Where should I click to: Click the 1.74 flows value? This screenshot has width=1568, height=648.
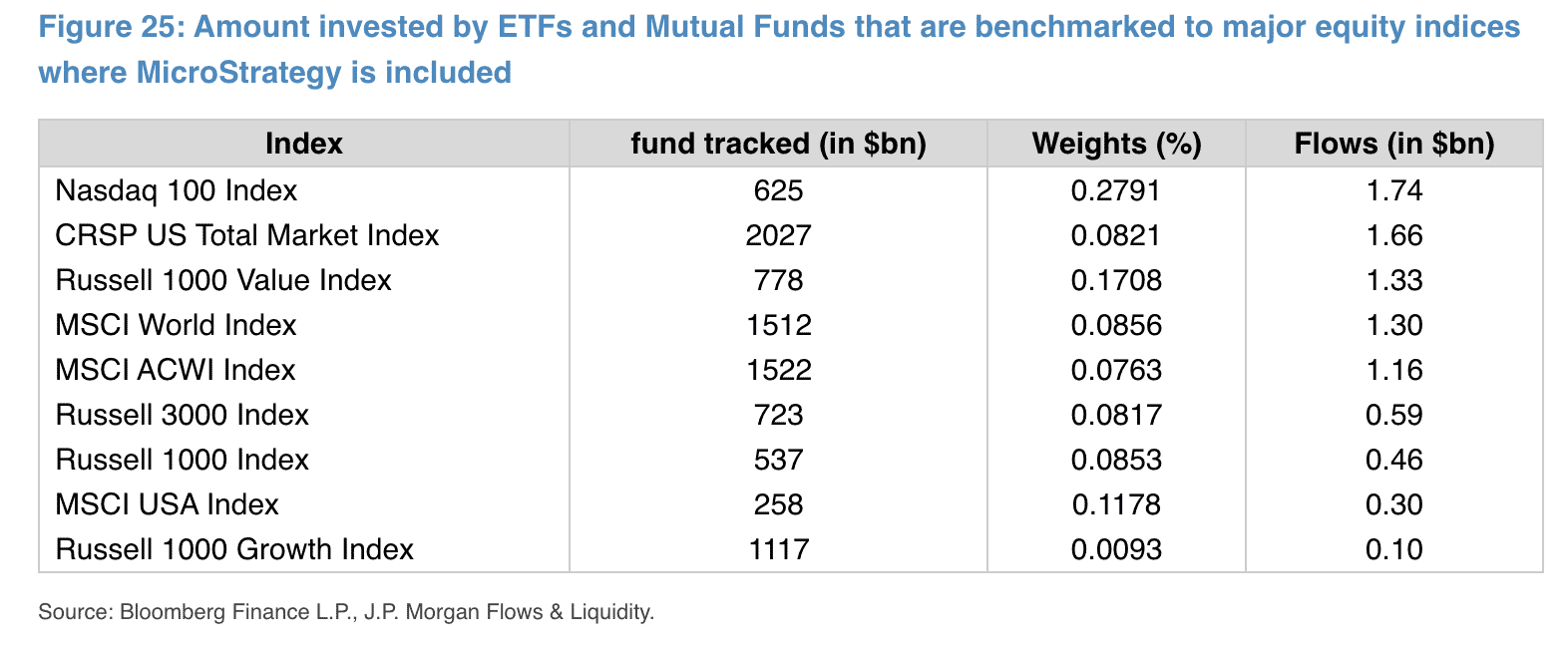coord(1393,190)
